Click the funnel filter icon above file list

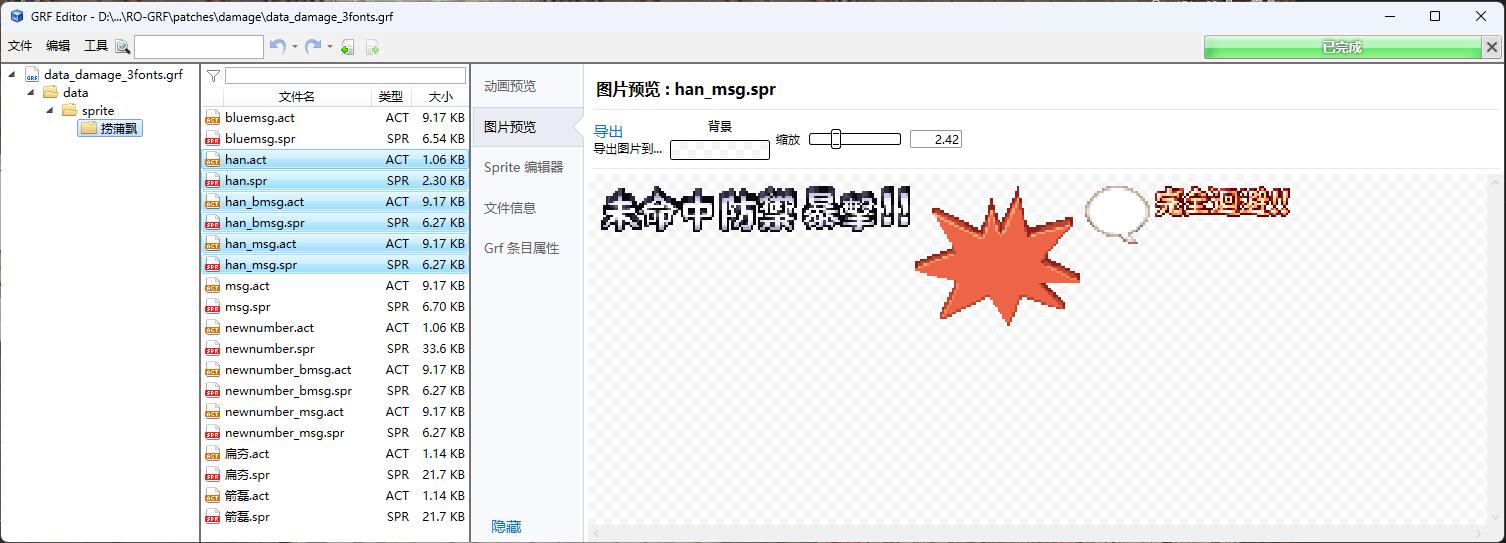[x=213, y=76]
